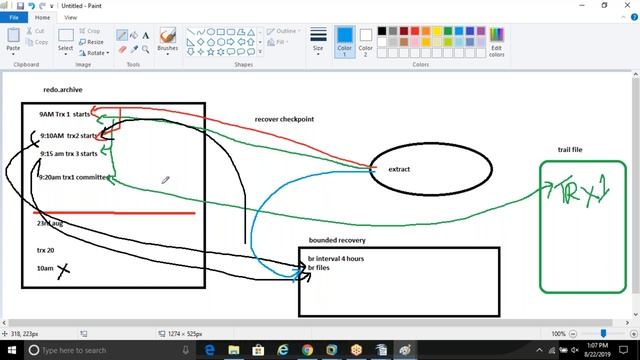Screen dimensions: 640x360
Task: Pick the purple color swatch
Action: [481, 31]
